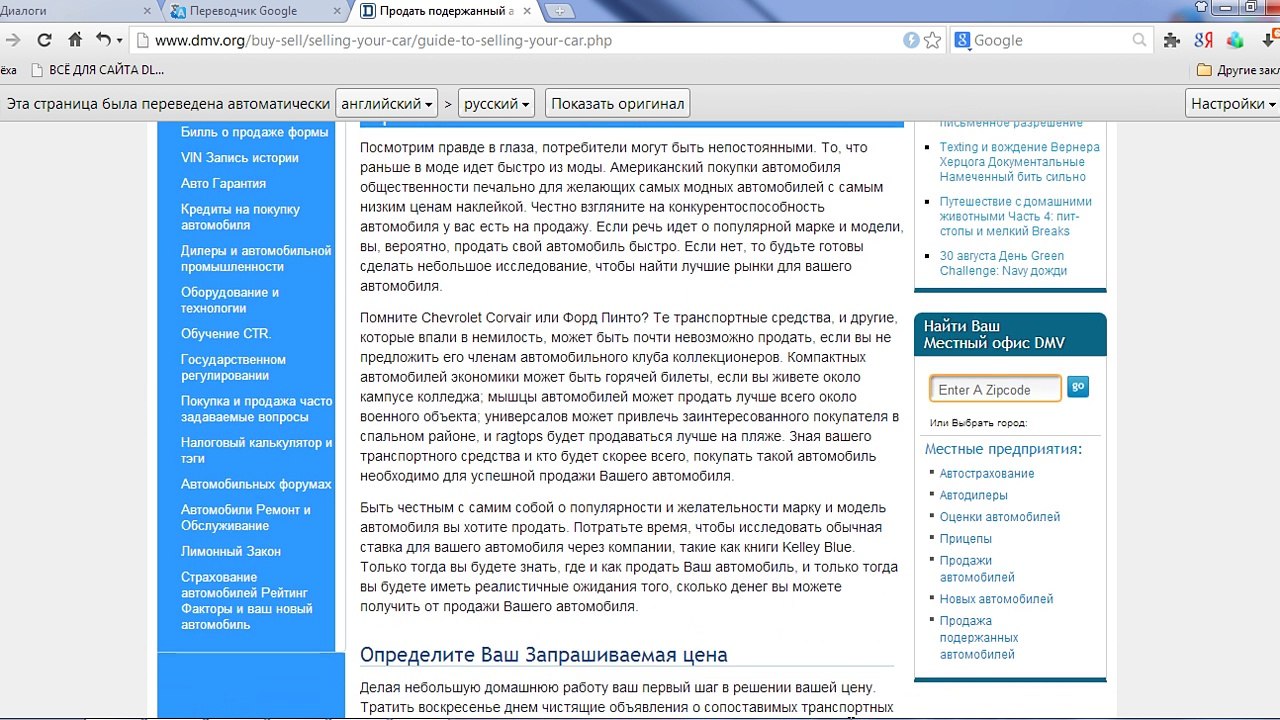Open translation Настройки dropdown

(x=1233, y=104)
